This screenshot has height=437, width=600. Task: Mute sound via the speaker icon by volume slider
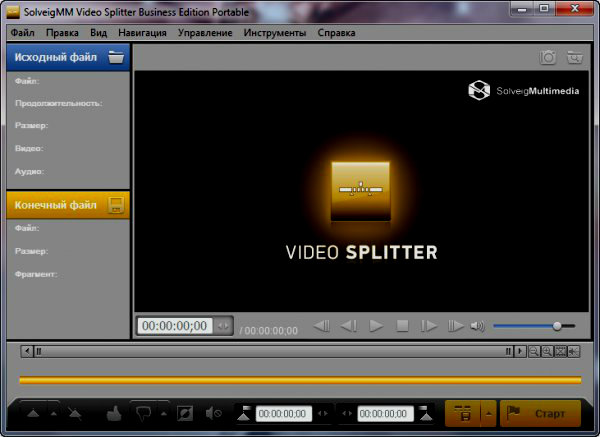click(477, 326)
